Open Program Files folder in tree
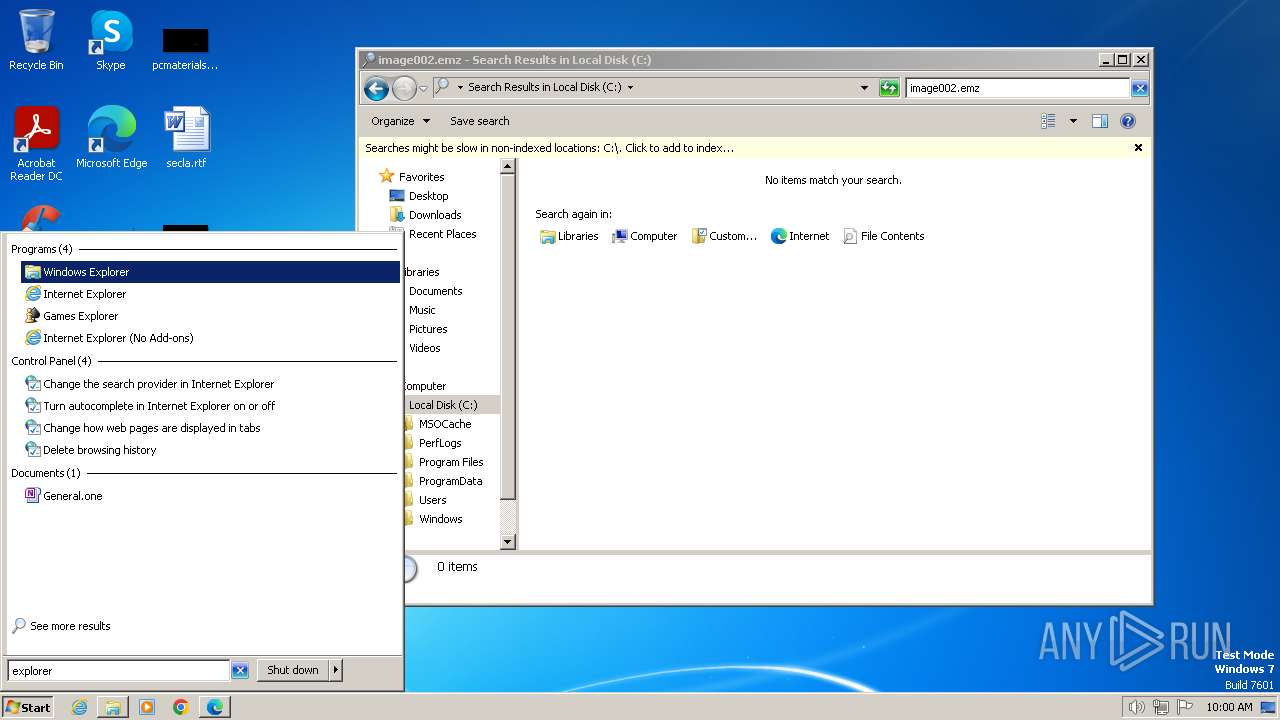Image resolution: width=1280 pixels, height=720 pixels. click(x=451, y=462)
